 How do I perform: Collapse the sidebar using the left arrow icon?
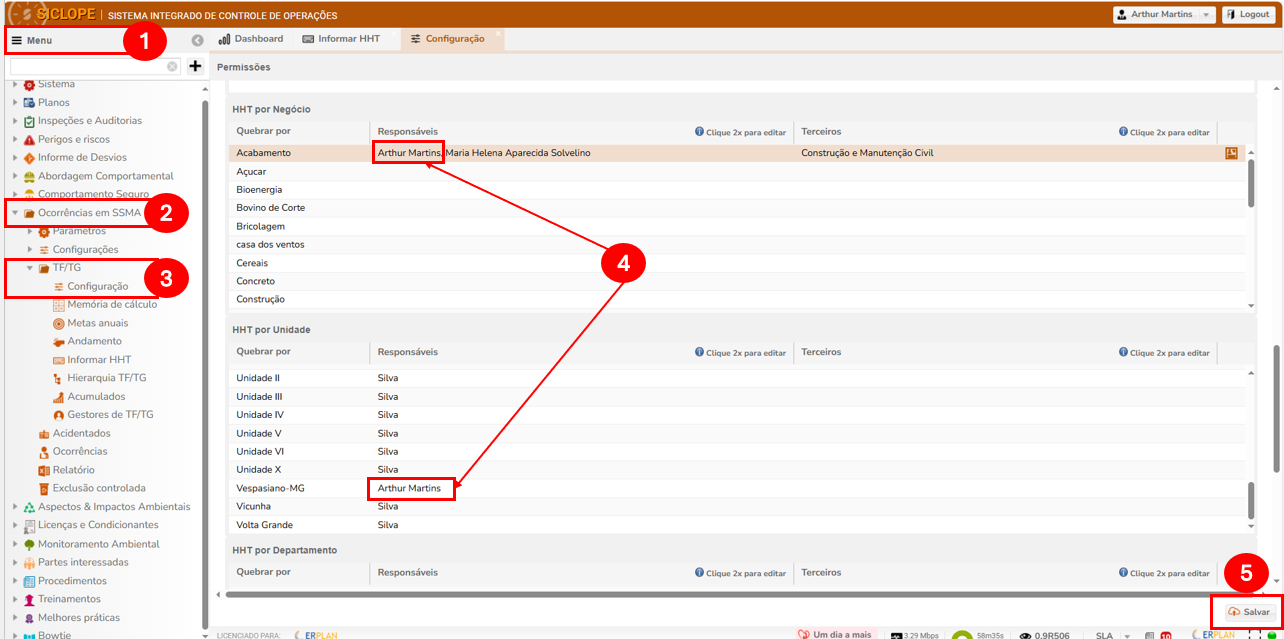(197, 40)
